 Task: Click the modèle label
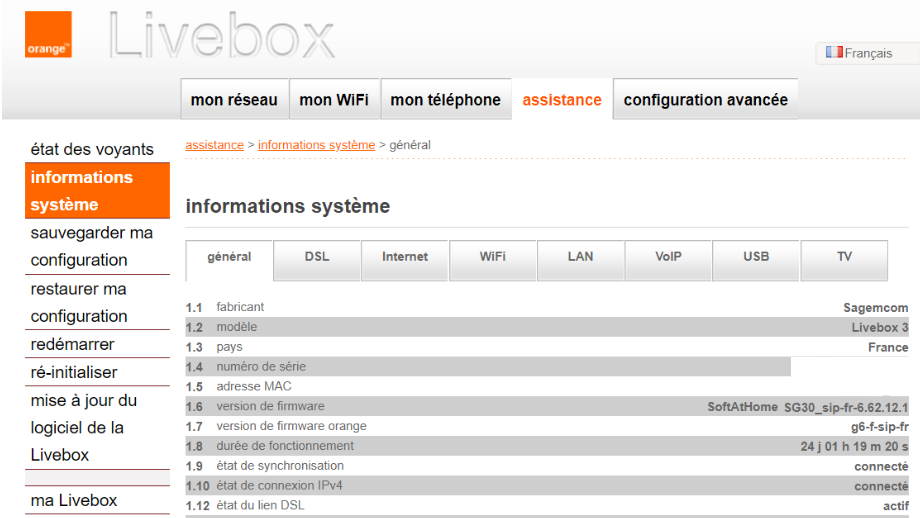tap(236, 327)
